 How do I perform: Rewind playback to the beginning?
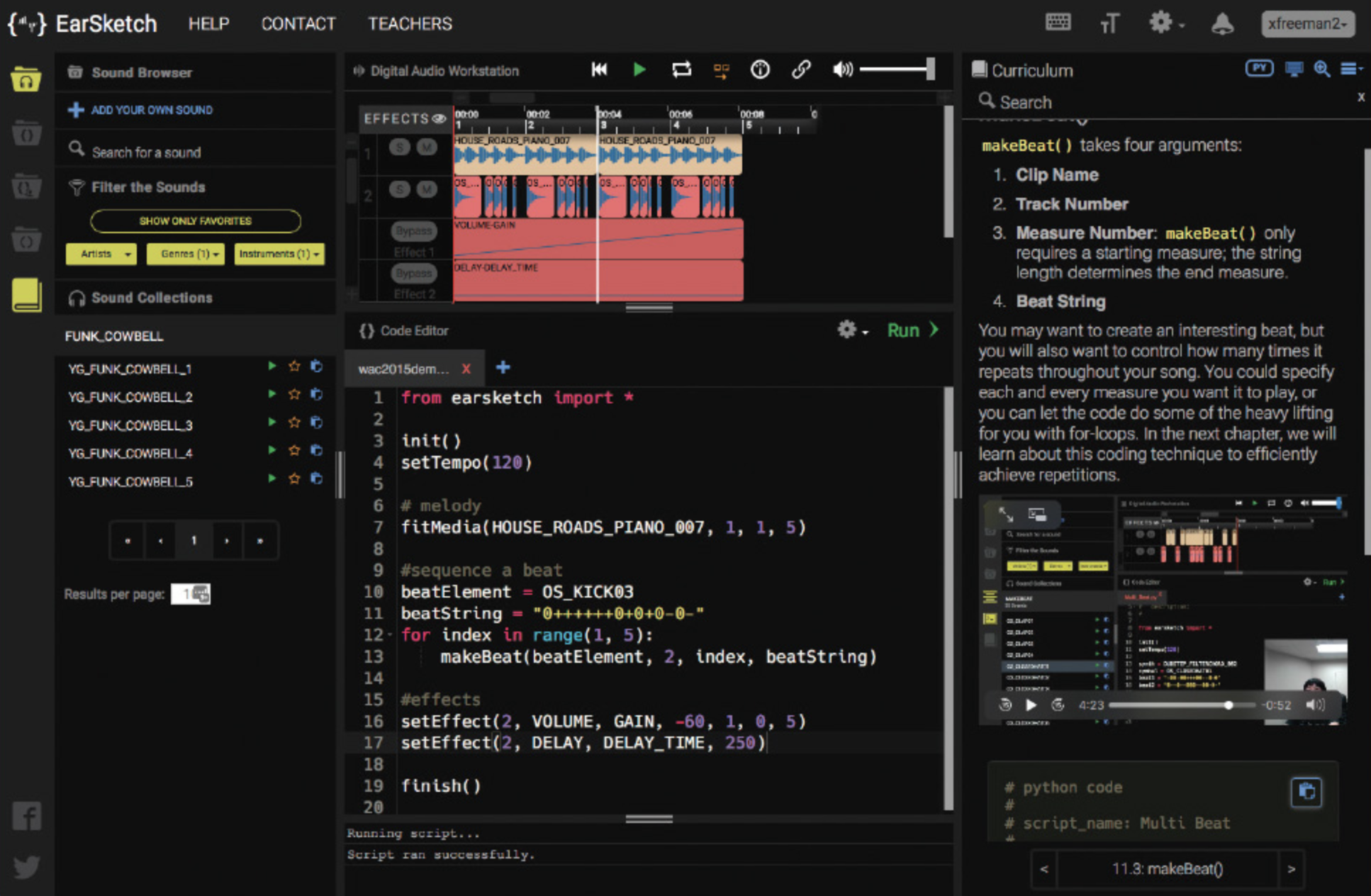(599, 69)
